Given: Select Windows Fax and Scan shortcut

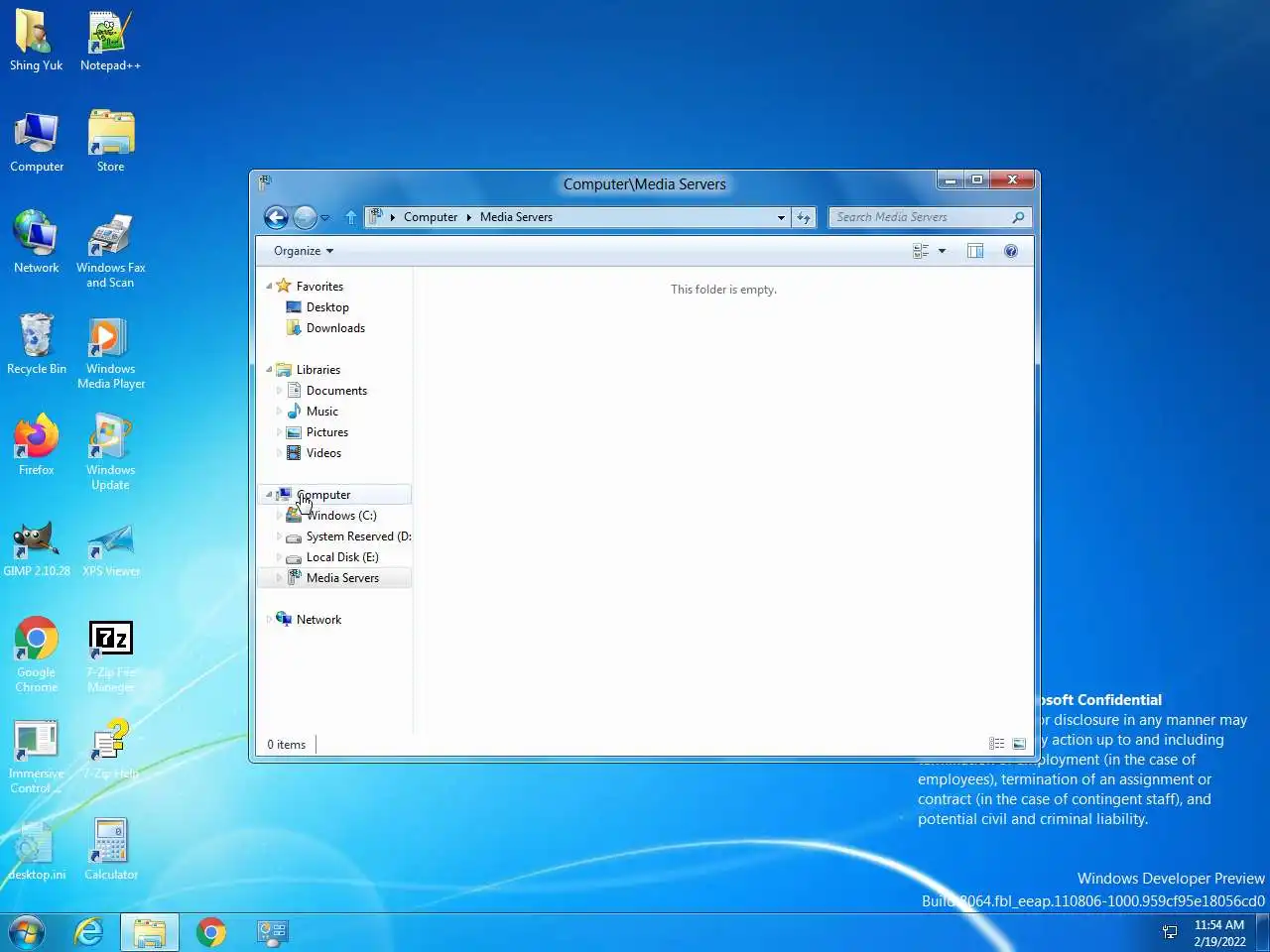Looking at the screenshot, I should pyautogui.click(x=110, y=250).
